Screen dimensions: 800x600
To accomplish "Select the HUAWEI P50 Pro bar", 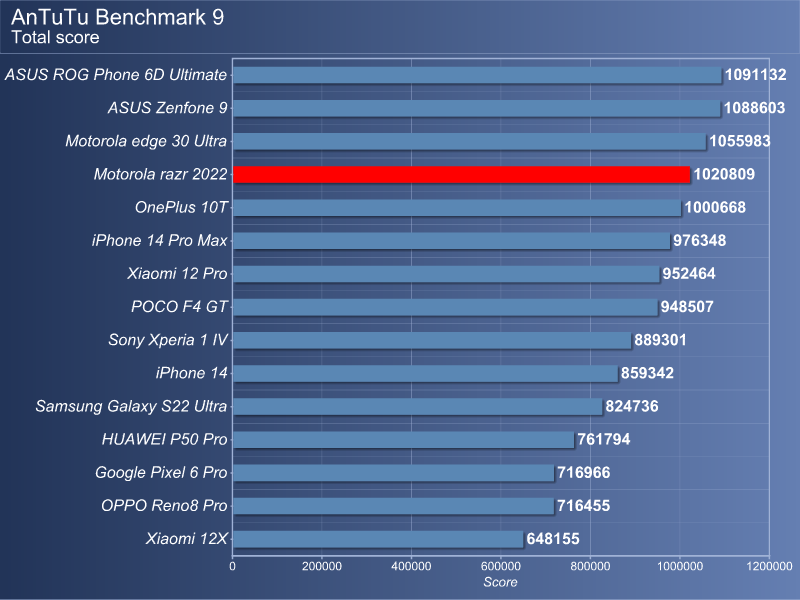I will pos(404,439).
